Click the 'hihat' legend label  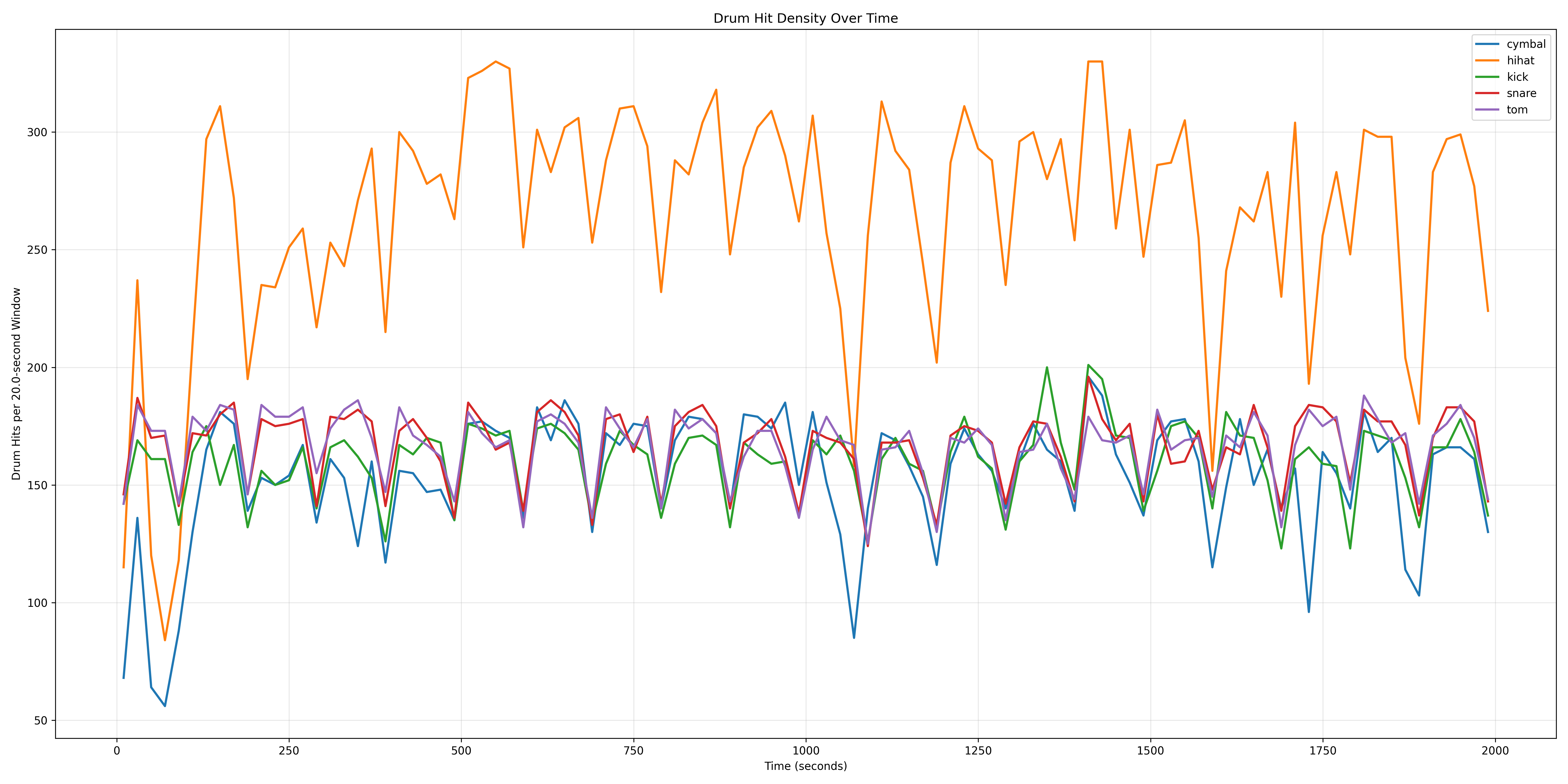pyautogui.click(x=1520, y=60)
